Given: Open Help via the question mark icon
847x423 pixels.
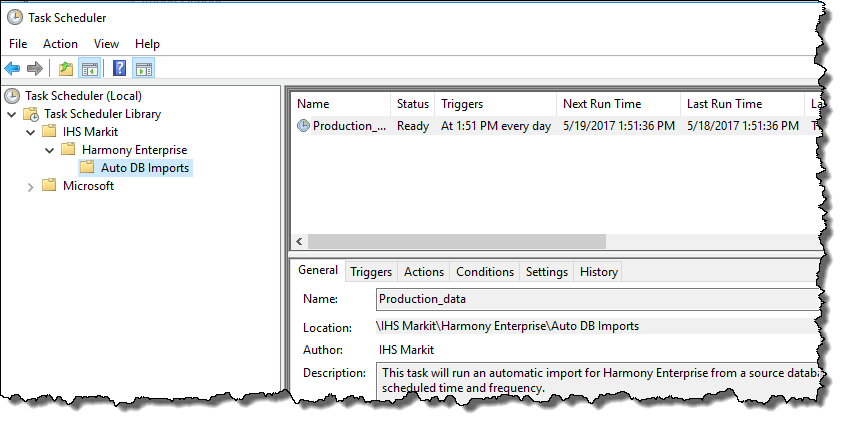Looking at the screenshot, I should coord(119,69).
